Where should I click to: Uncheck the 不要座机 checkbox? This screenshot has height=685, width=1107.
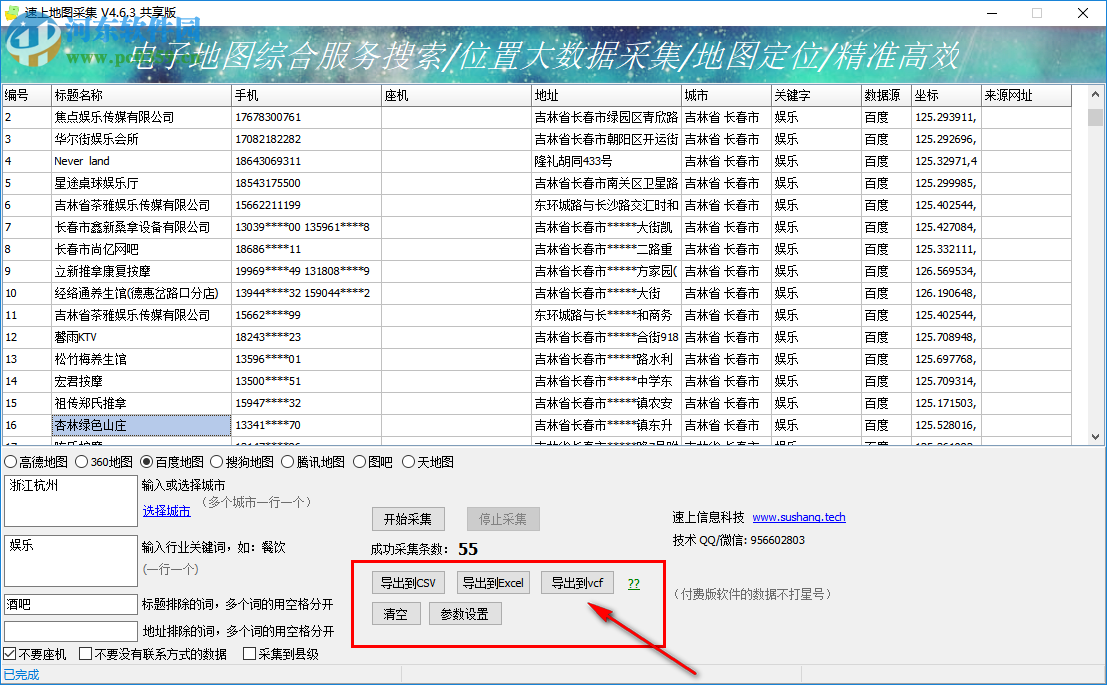tap(10, 654)
